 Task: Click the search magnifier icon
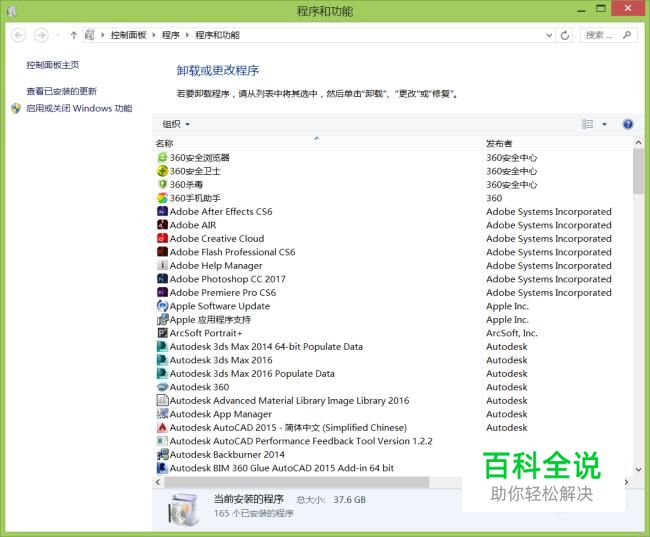627,35
